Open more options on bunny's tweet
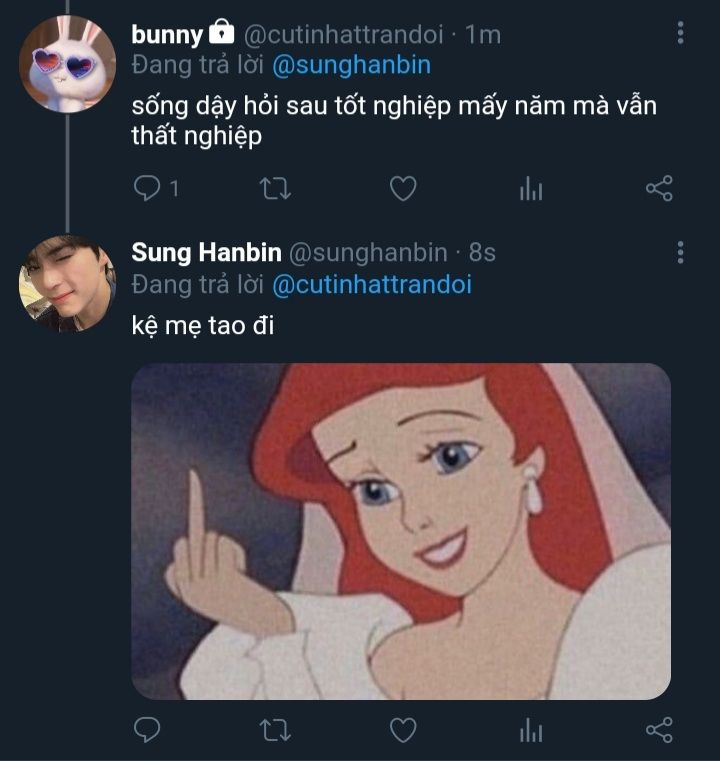The height and width of the screenshot is (761, 720). (680, 34)
